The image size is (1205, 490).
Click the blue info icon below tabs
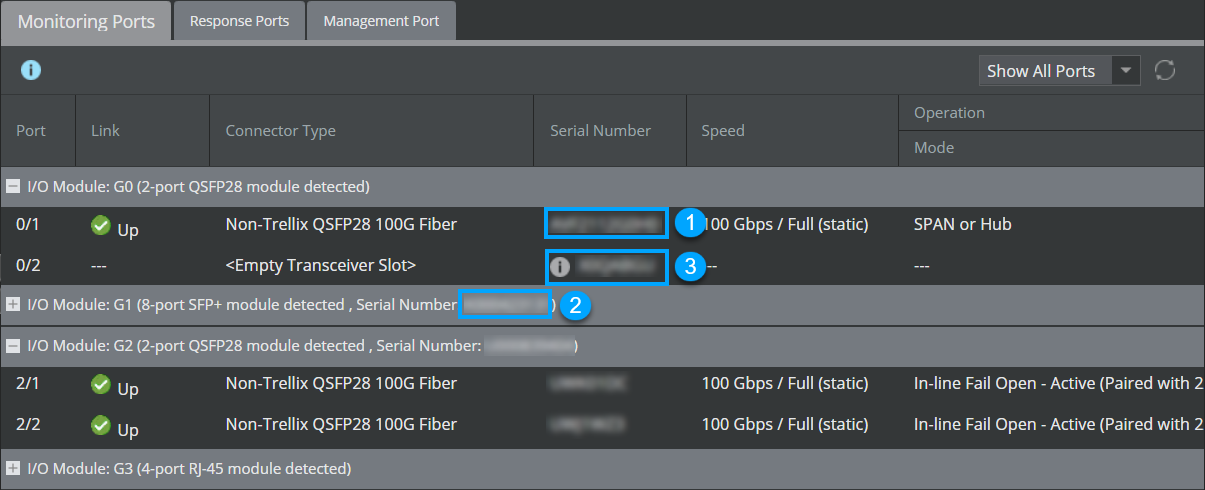pos(31,70)
